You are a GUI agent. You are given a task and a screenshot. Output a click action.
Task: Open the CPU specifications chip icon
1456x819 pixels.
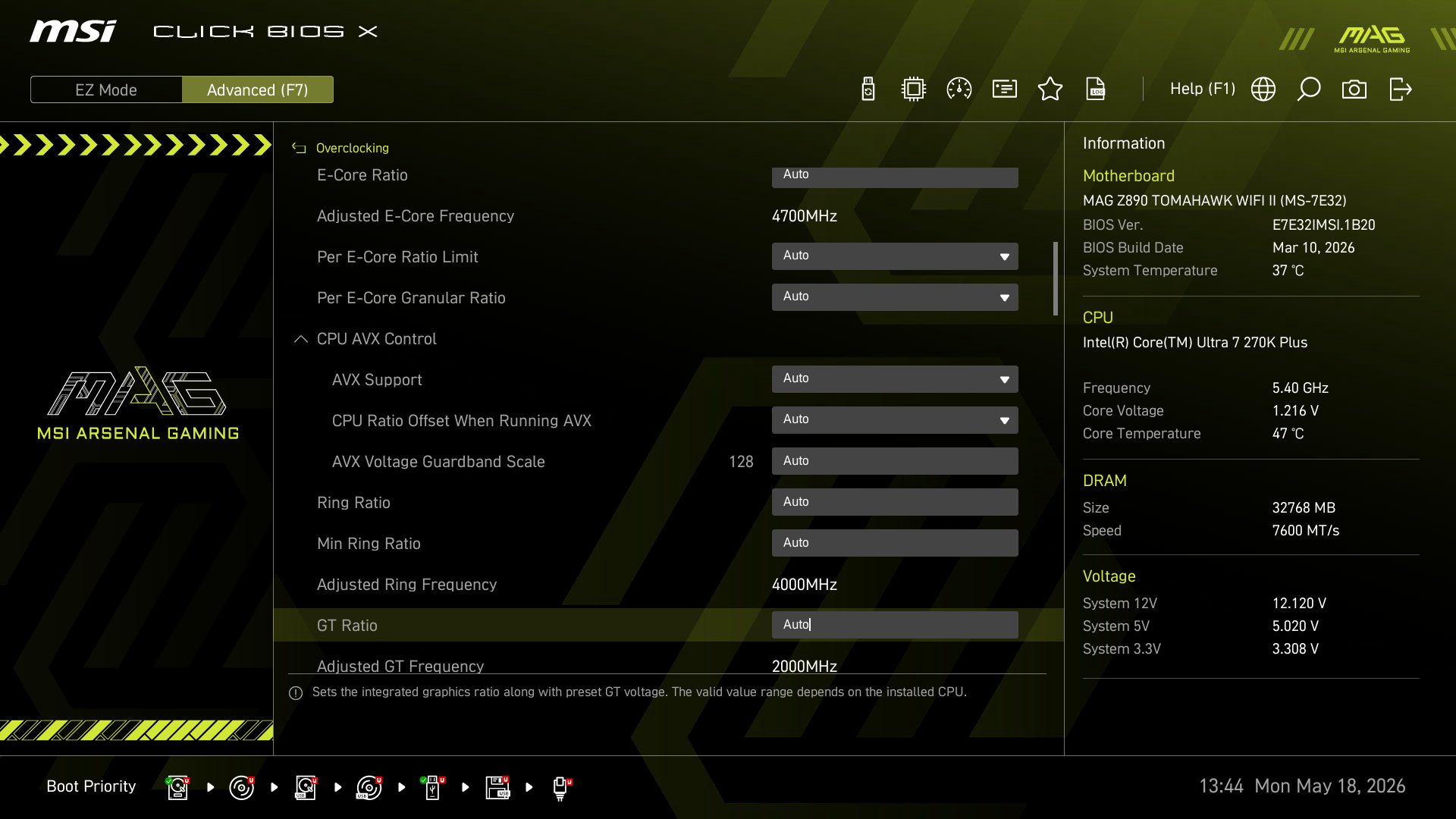pyautogui.click(x=914, y=89)
